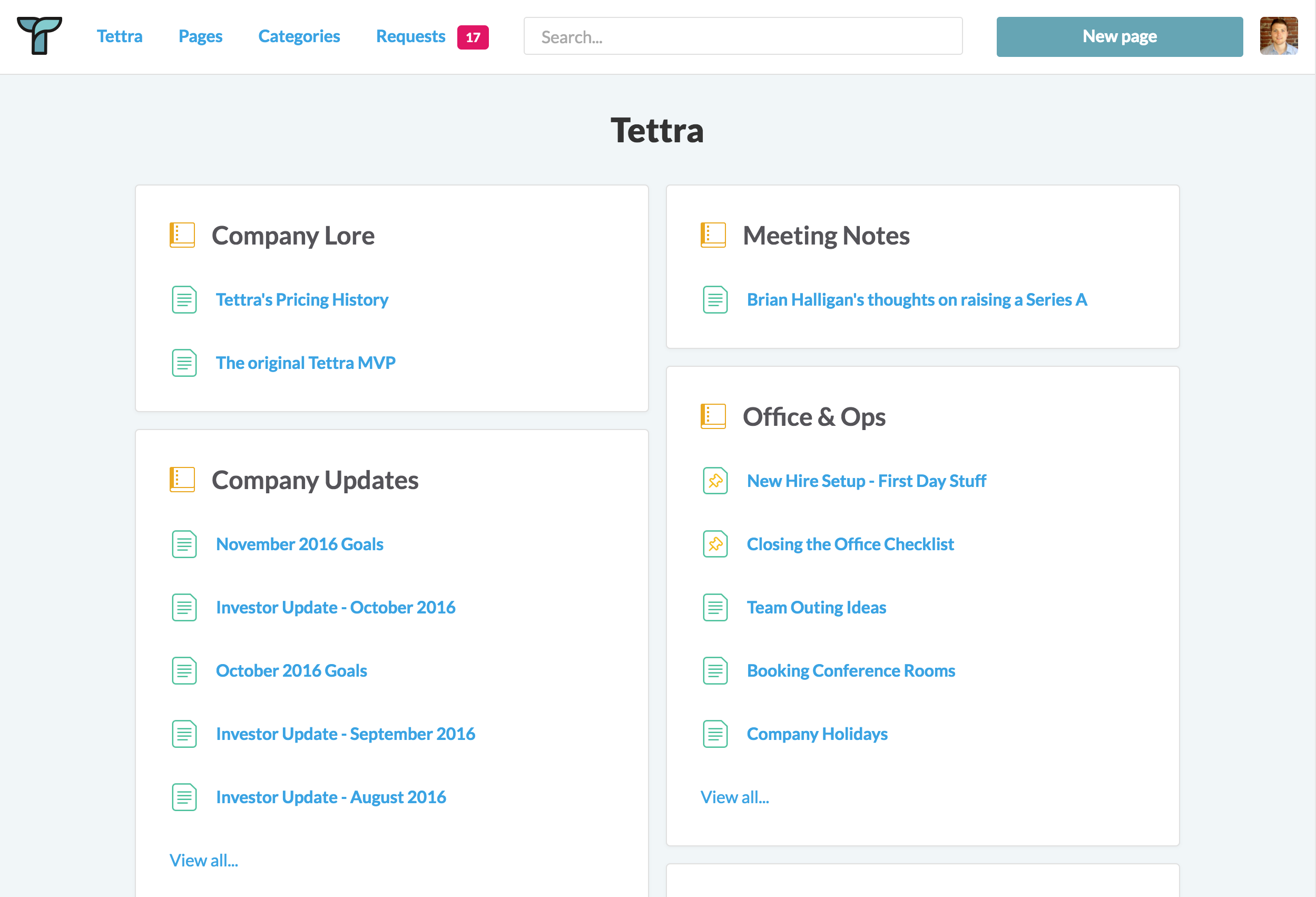Click the pin icon beside Closing the Office Checklist
Screen dimensions: 1316x897
pos(715,544)
